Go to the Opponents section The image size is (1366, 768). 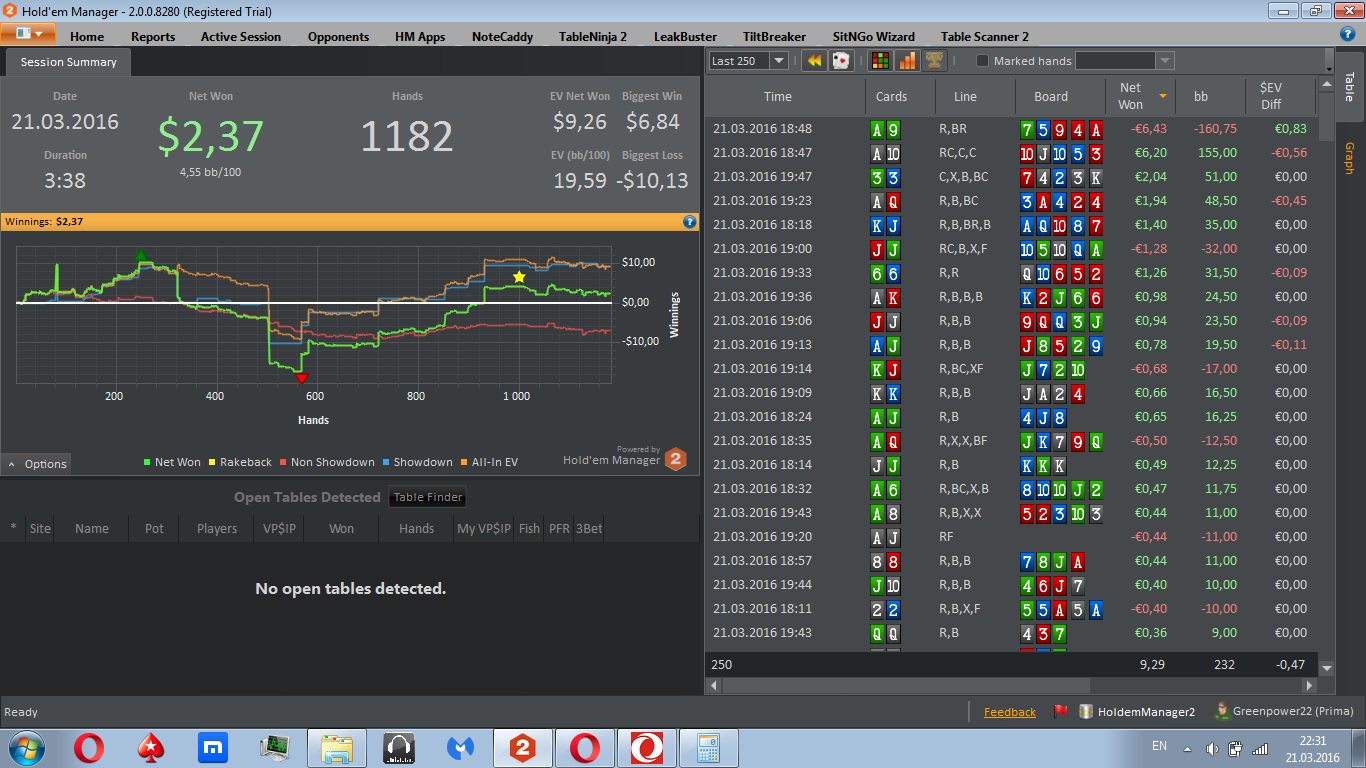(338, 37)
